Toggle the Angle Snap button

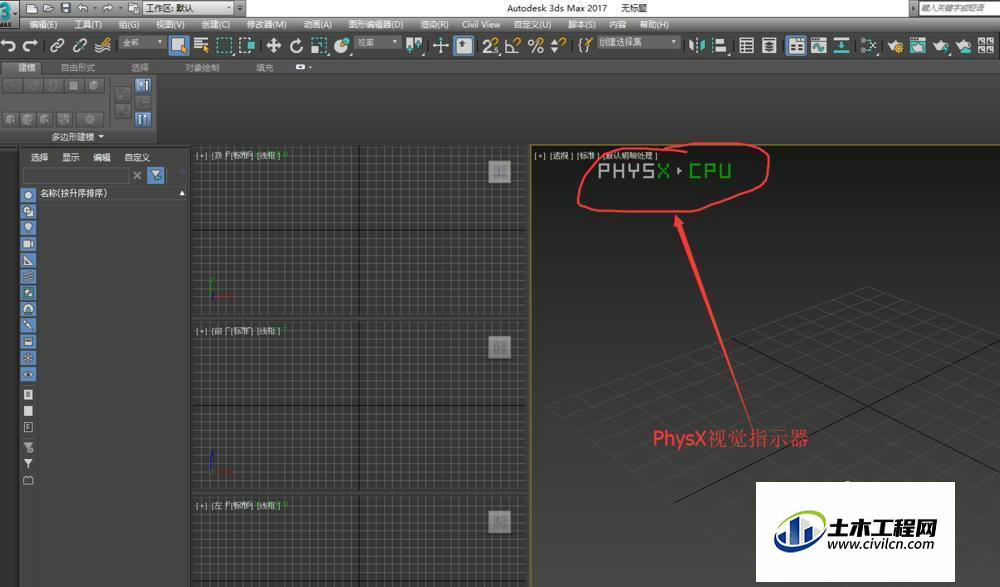tap(513, 45)
